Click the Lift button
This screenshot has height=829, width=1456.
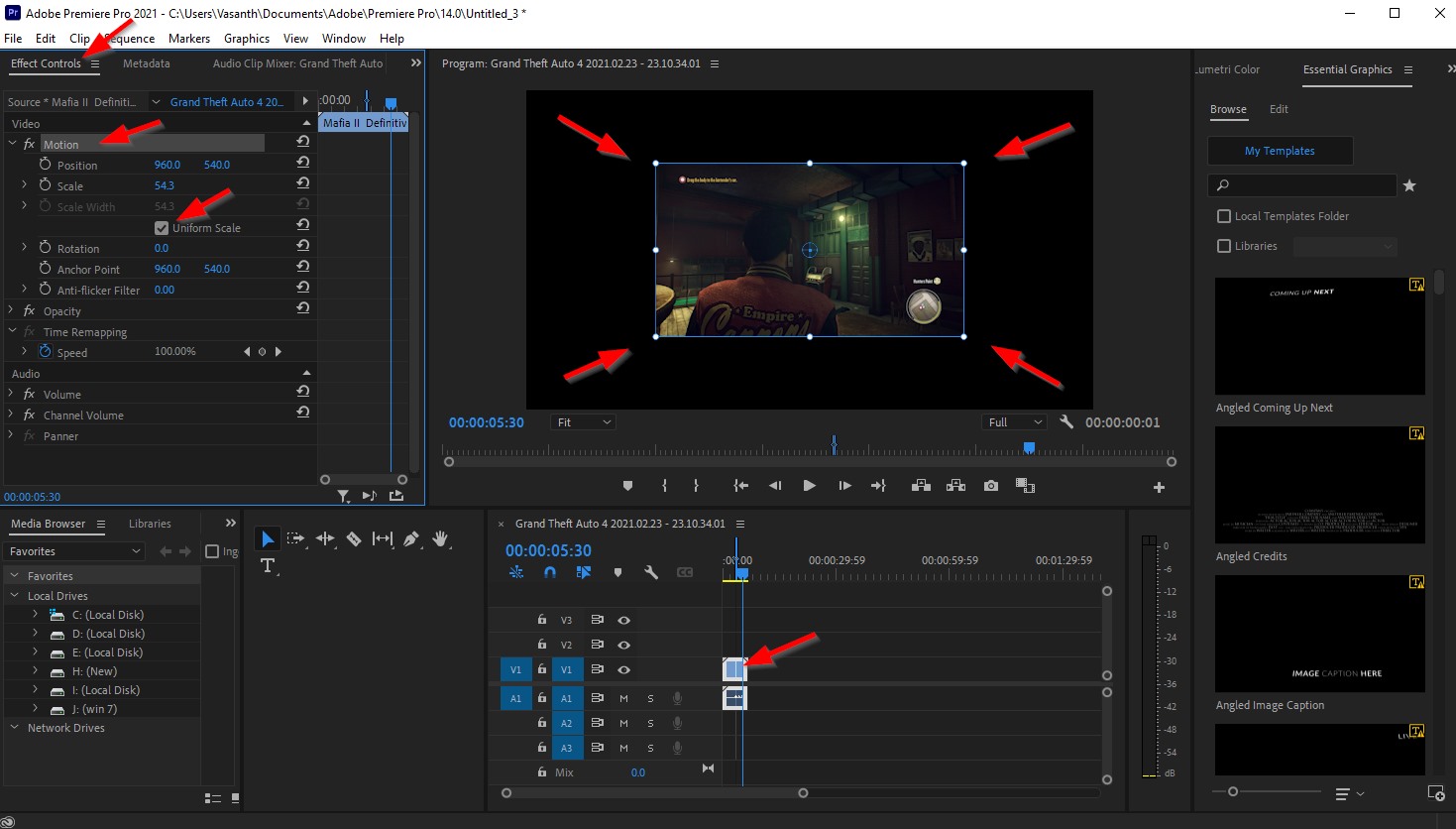click(x=921, y=486)
